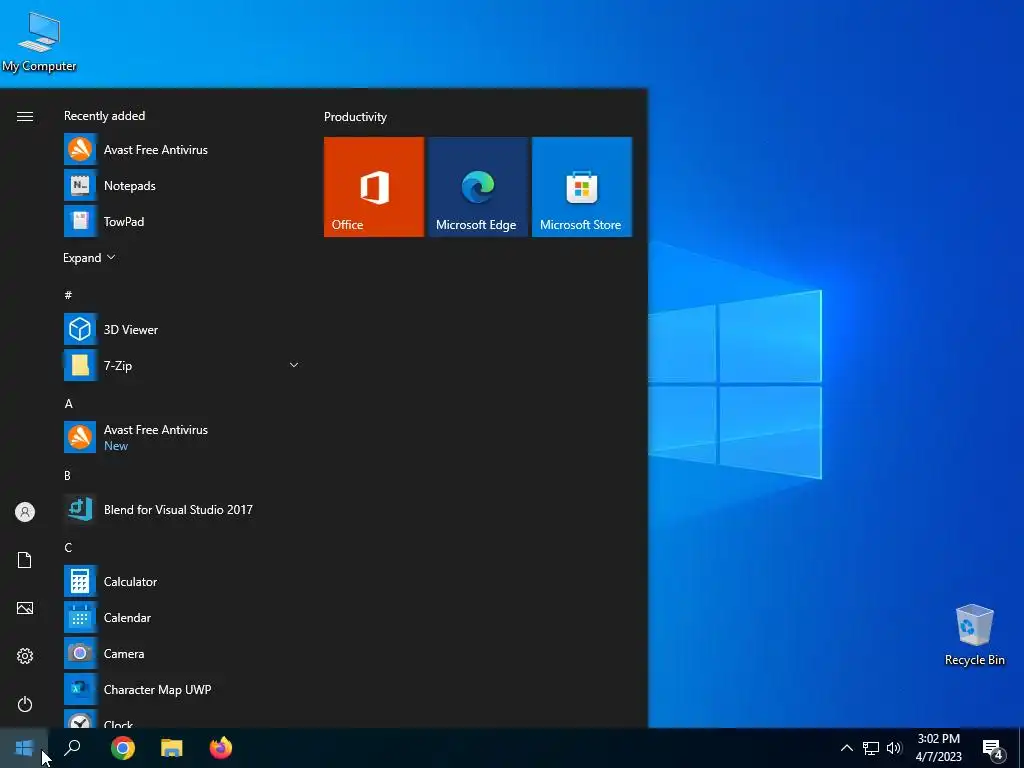This screenshot has height=768, width=1024.
Task: Launch Notepads from Recently added
Action: tap(181, 185)
